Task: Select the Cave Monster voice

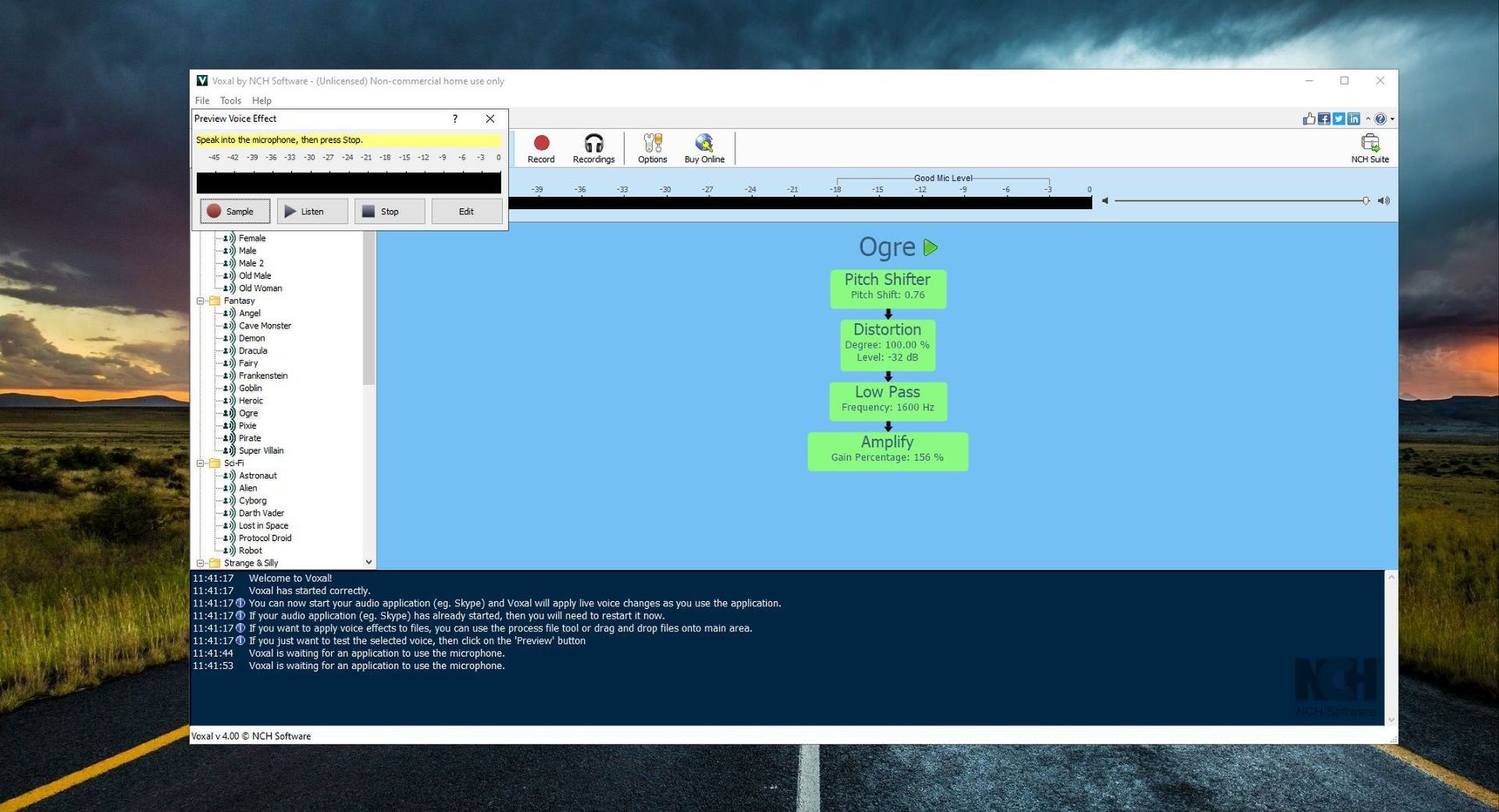Action: pos(265,326)
